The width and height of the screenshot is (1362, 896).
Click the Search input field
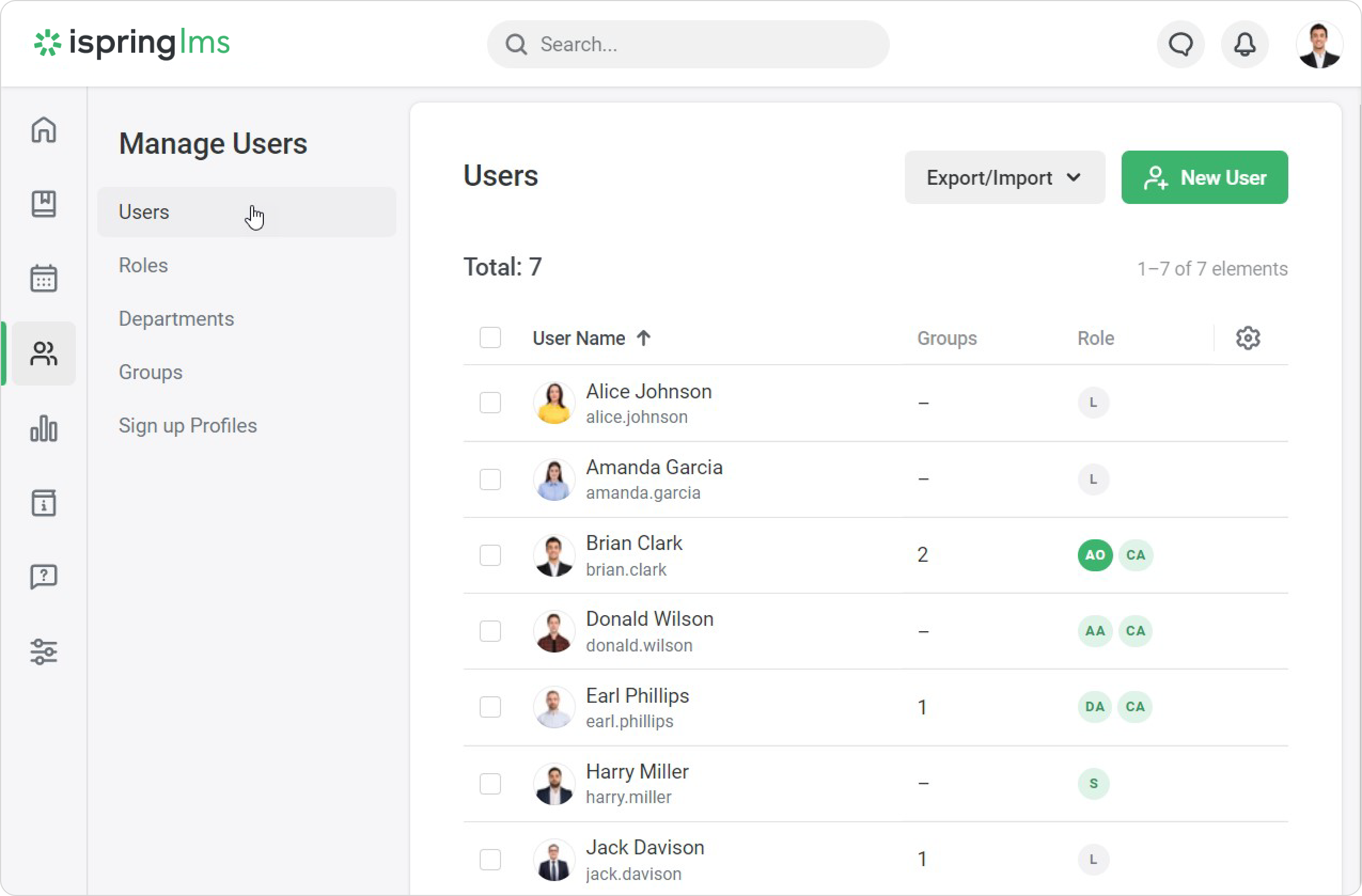[687, 45]
